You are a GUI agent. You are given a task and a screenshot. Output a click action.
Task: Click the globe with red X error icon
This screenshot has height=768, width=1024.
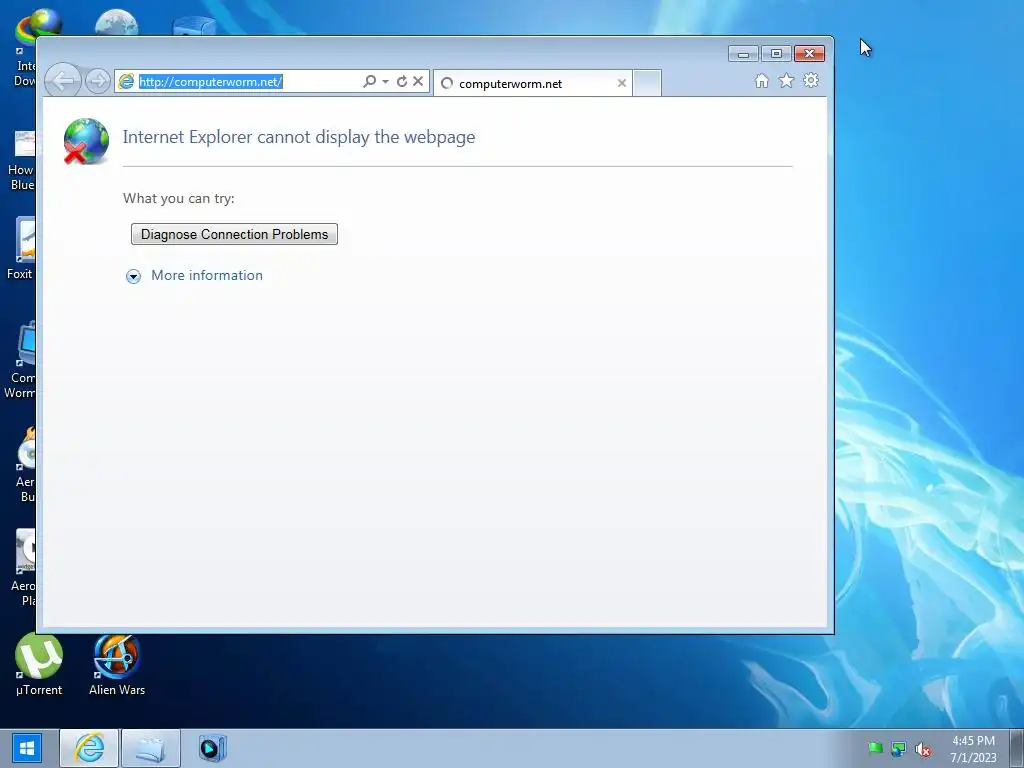pos(86,141)
